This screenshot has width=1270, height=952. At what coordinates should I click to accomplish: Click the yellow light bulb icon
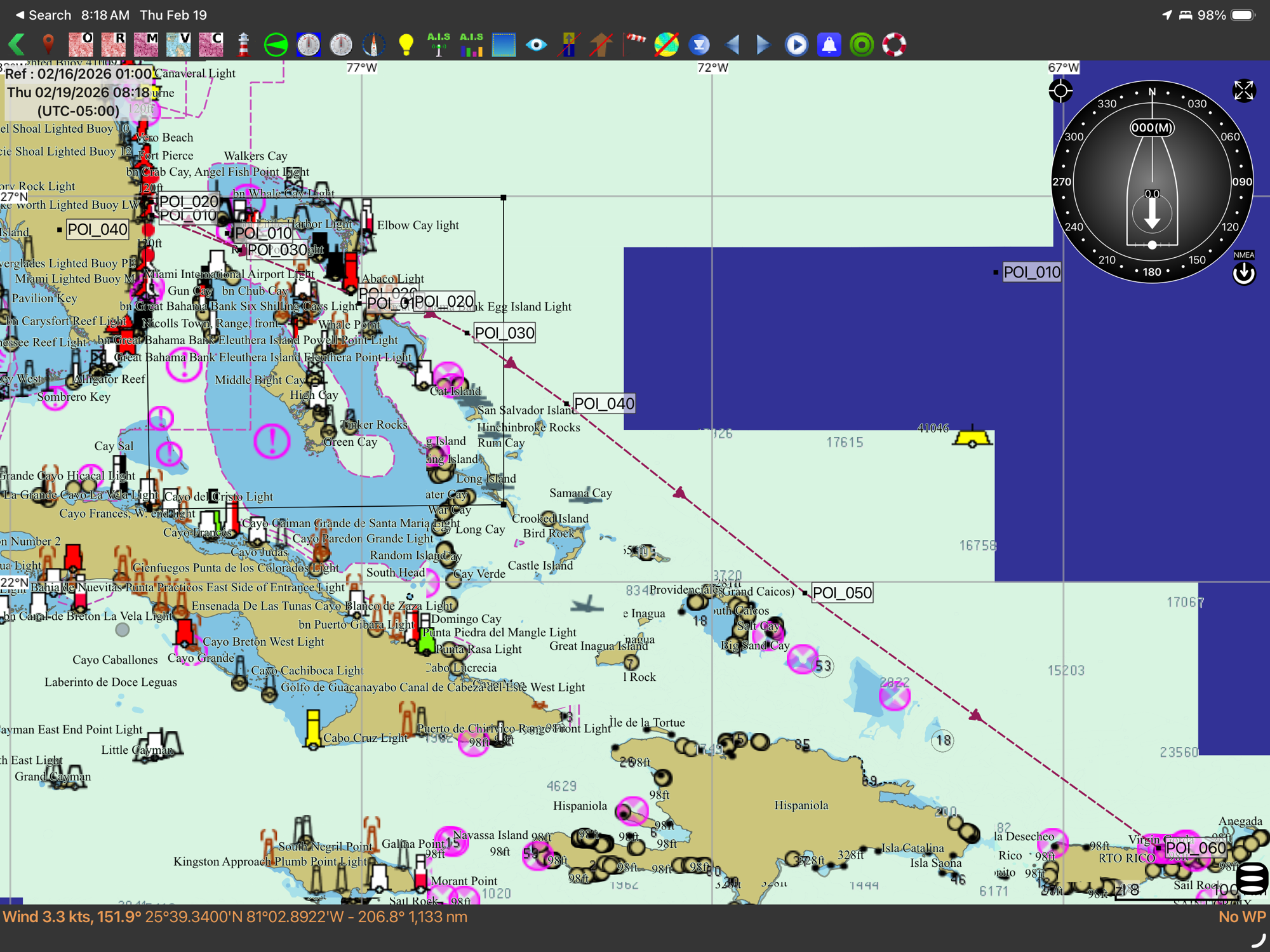(x=406, y=44)
